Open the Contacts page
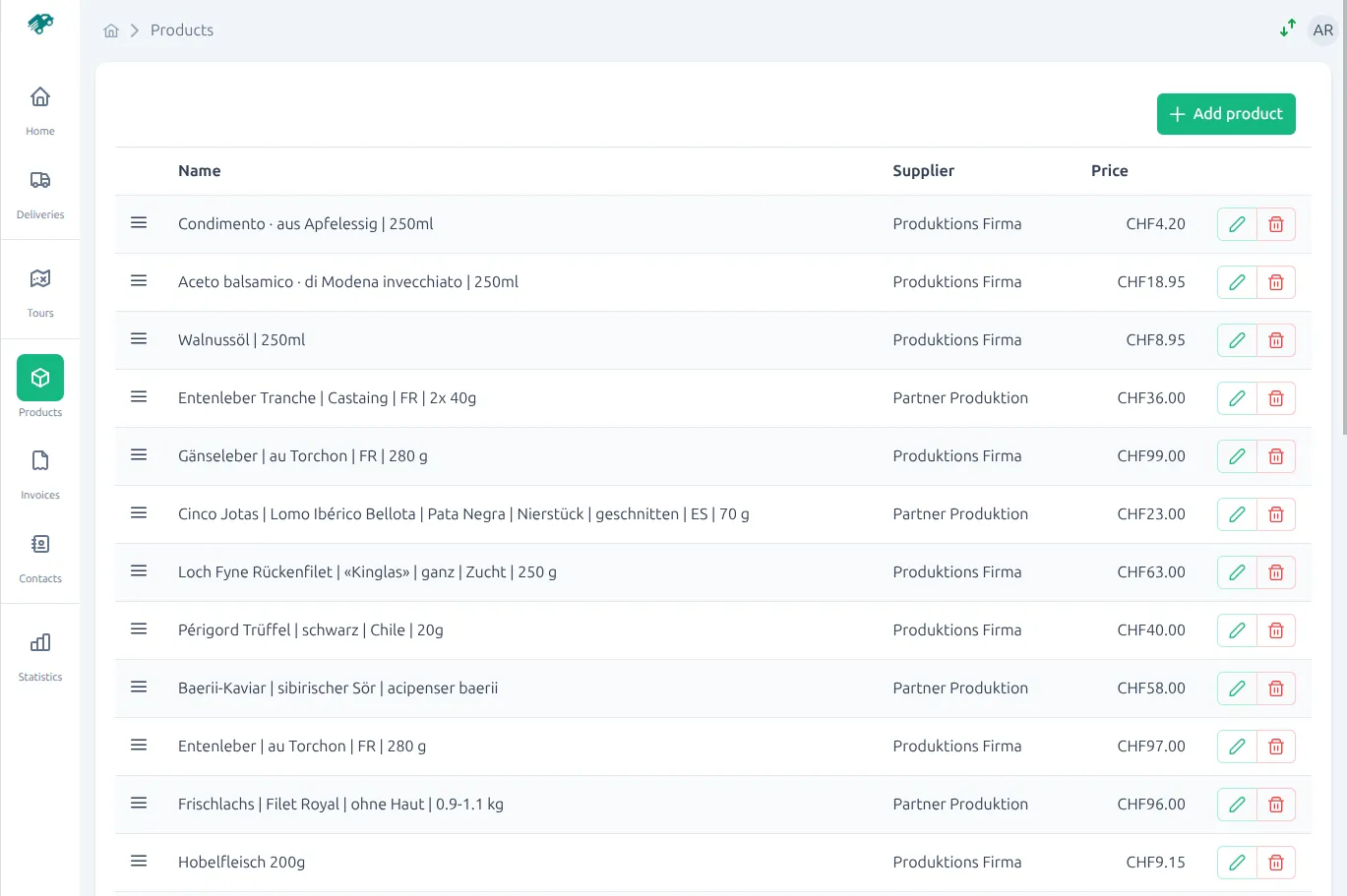Viewport: 1347px width, 896px height. 40,557
